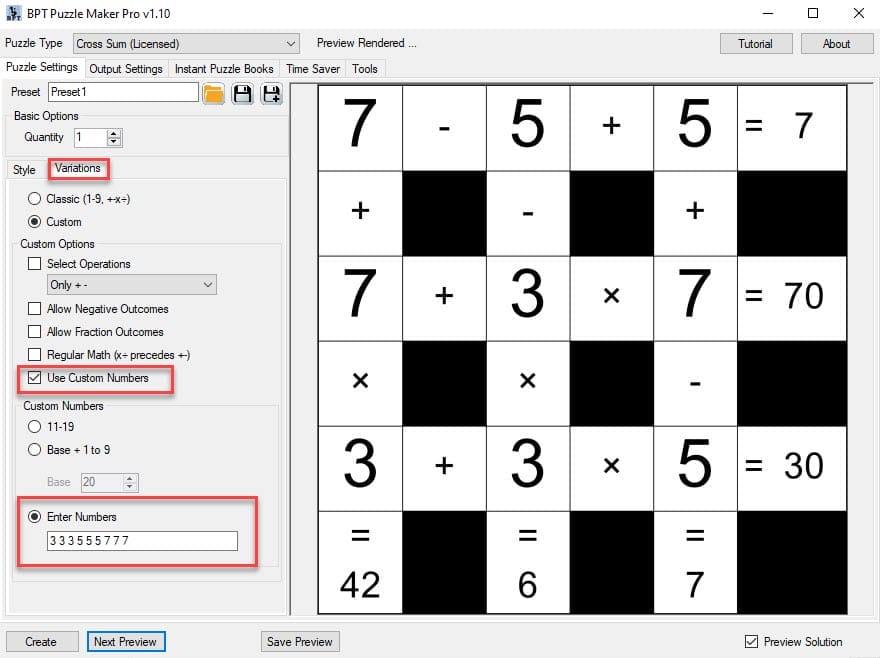Viewport: 880px width, 658px height.
Task: Switch to the Style sub-tab
Action: [x=24, y=170]
